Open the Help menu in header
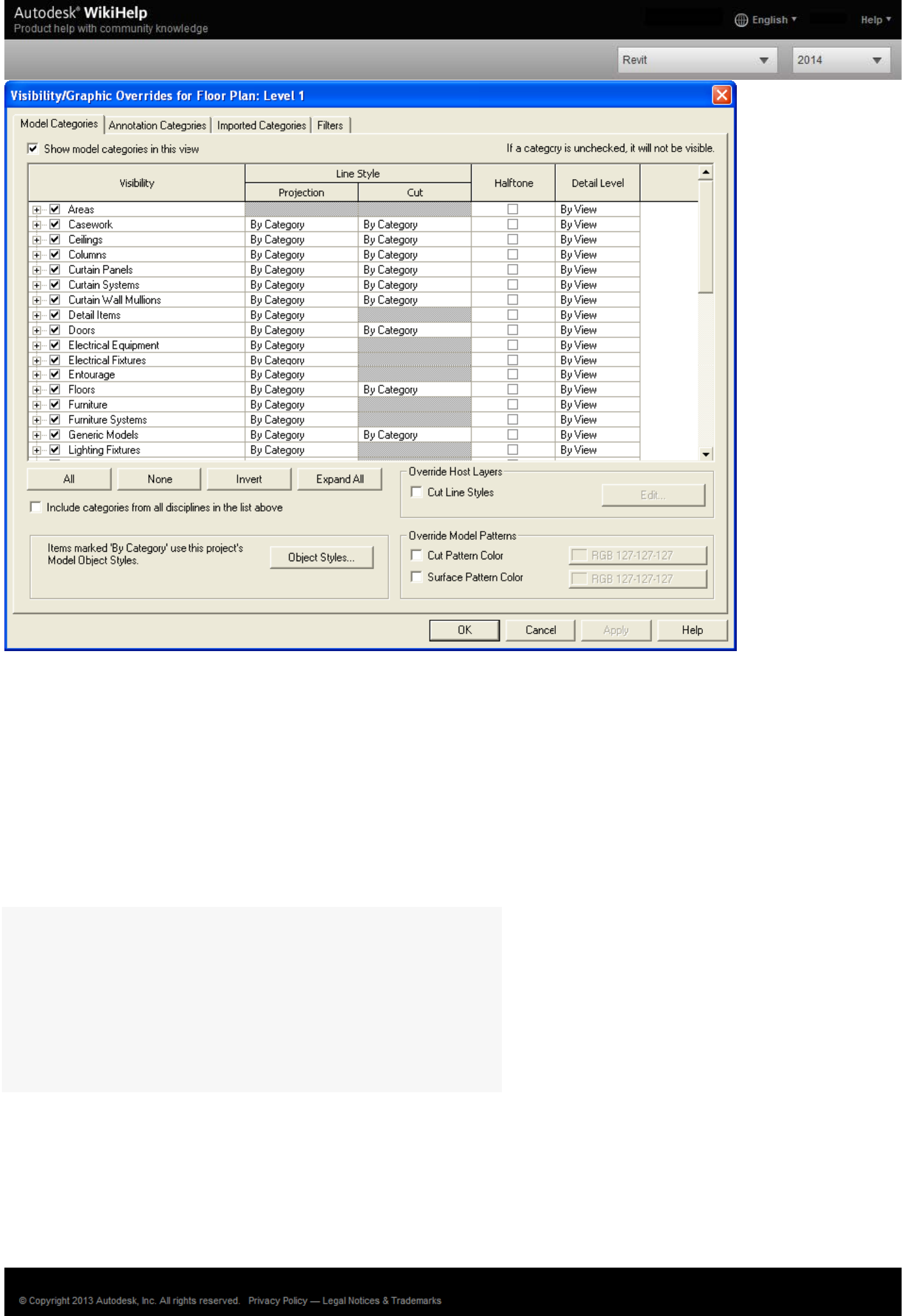The width and height of the screenshot is (902, 1316). [876, 20]
